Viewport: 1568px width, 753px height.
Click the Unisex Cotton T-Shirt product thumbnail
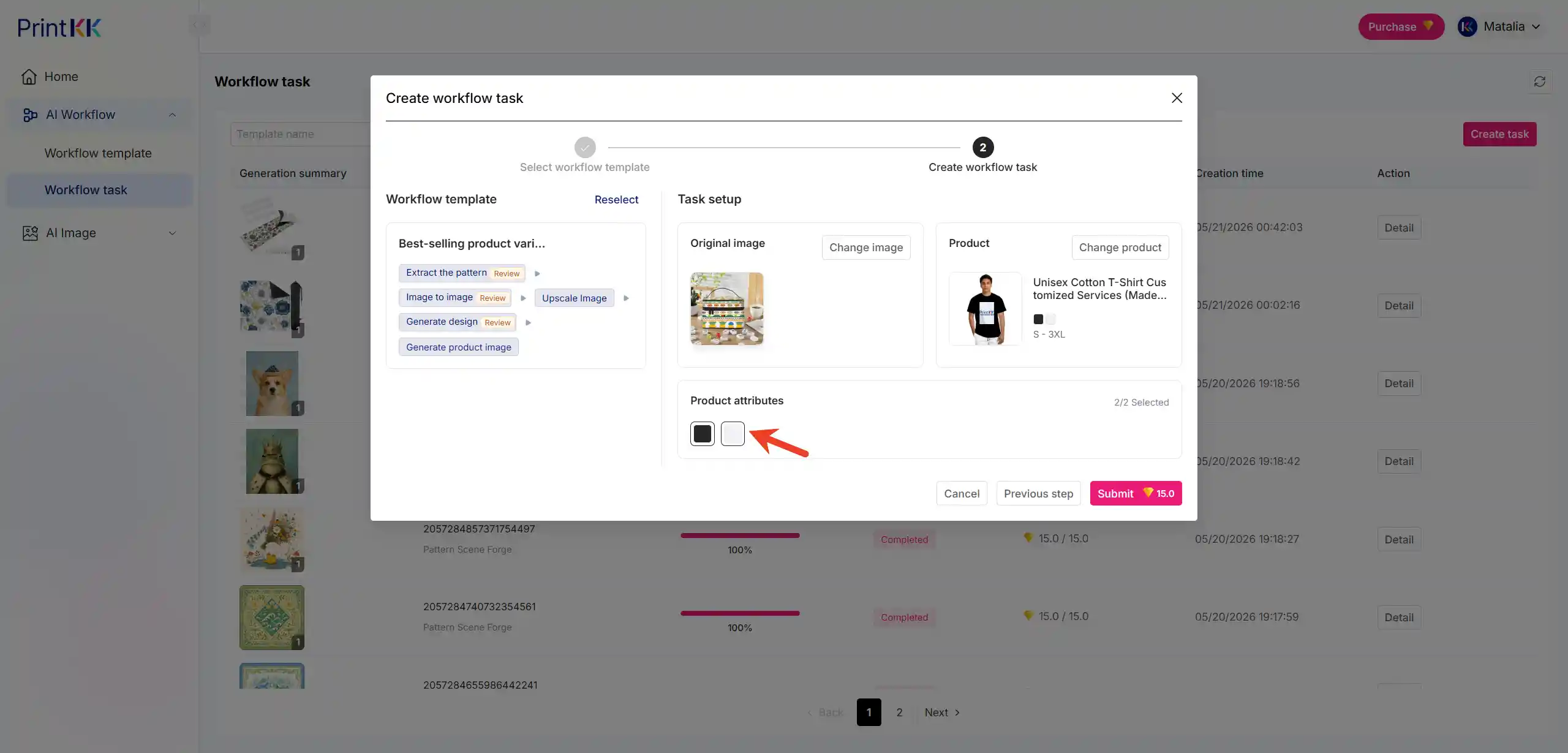click(986, 309)
